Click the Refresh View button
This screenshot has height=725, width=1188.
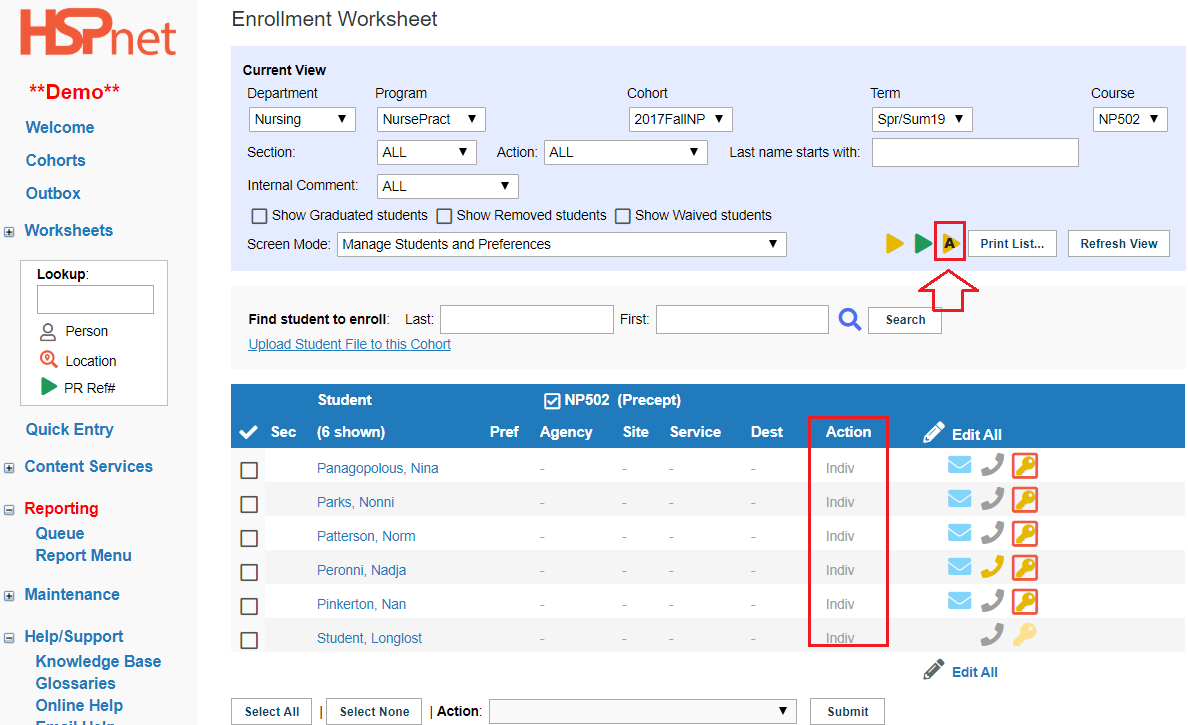(1118, 243)
